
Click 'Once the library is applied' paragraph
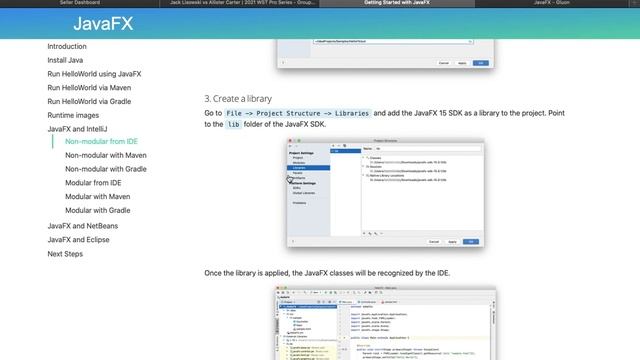[x=327, y=273]
